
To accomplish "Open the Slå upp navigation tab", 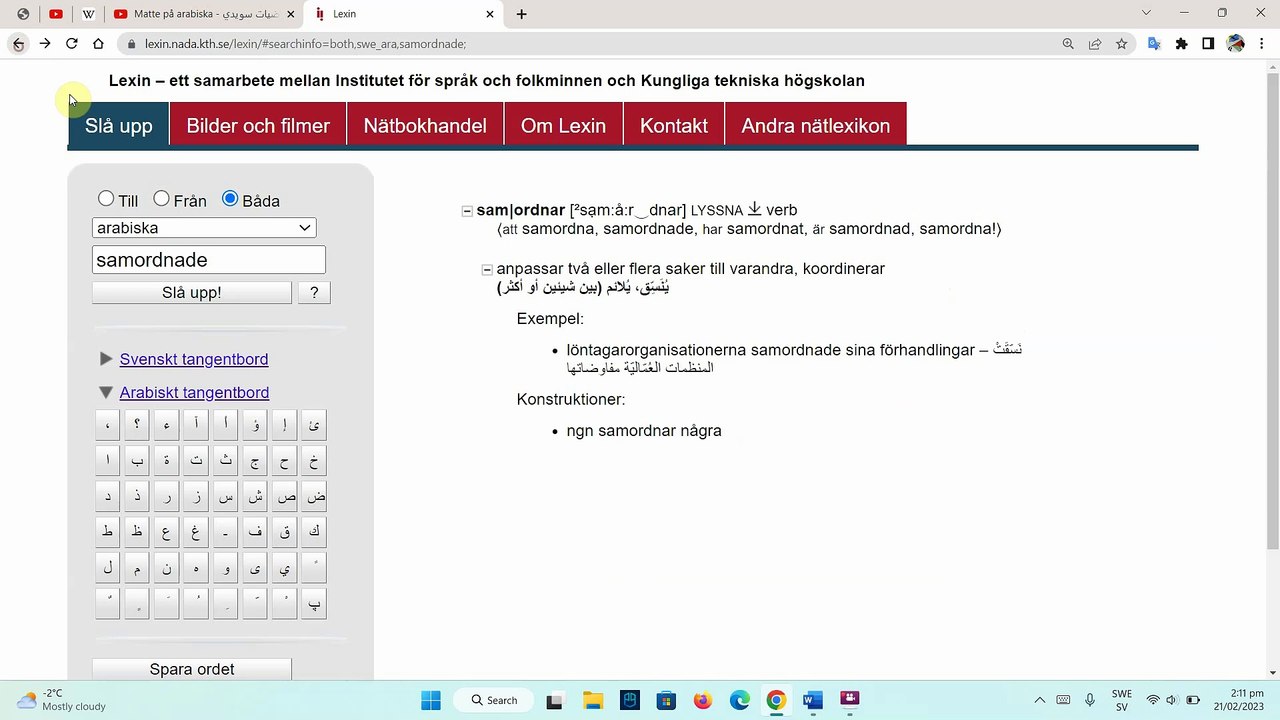I will point(119,126).
